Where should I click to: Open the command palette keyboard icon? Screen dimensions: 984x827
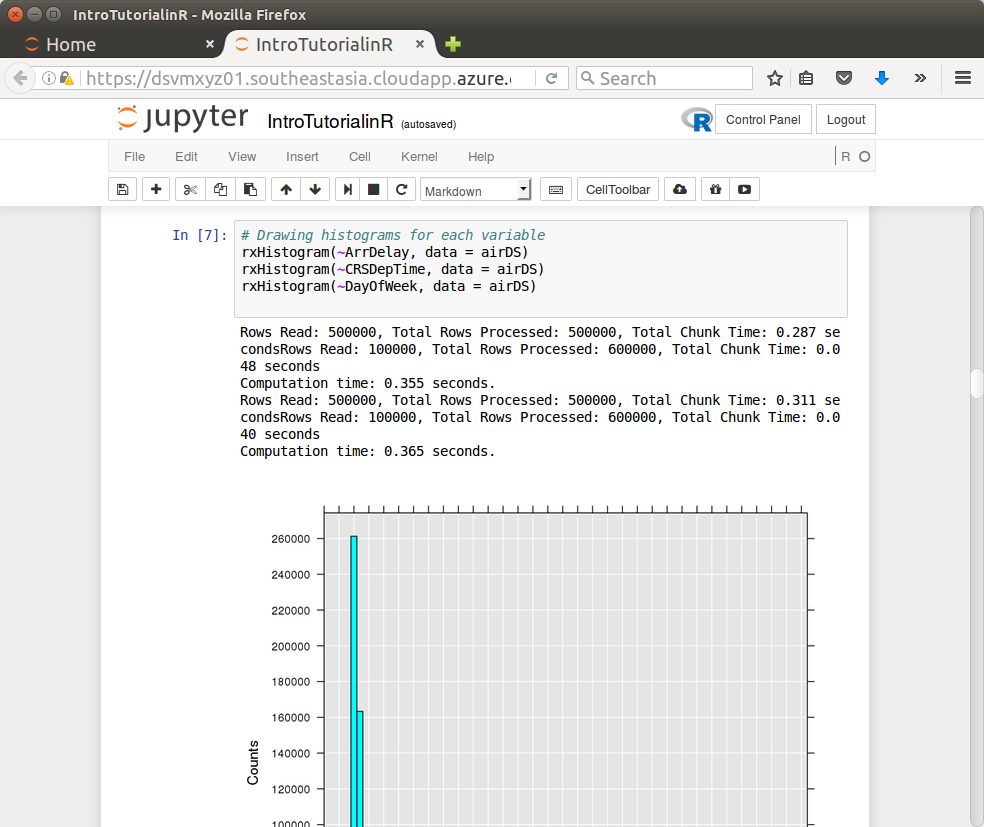click(556, 189)
